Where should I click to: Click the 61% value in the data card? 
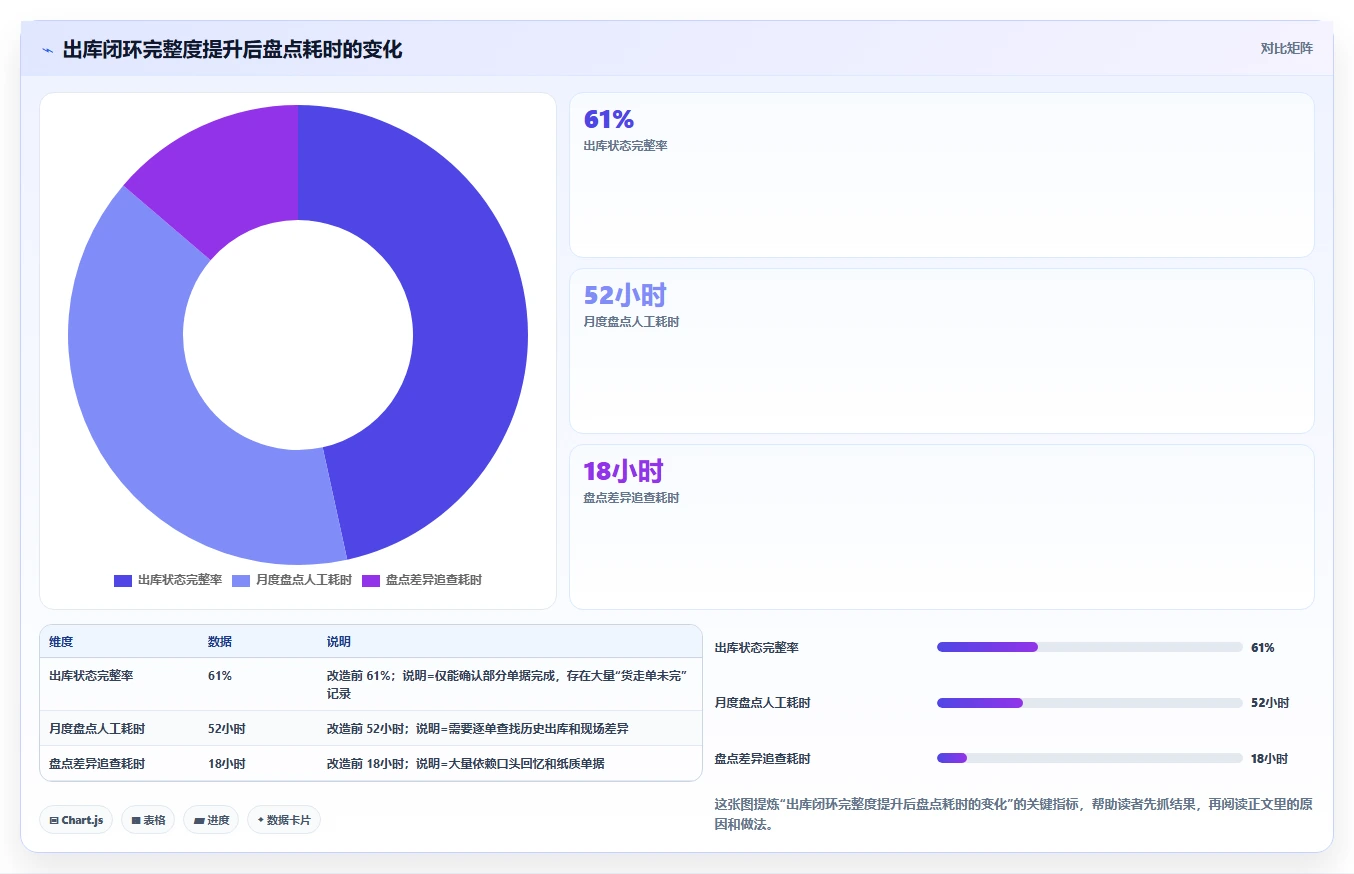coord(609,120)
